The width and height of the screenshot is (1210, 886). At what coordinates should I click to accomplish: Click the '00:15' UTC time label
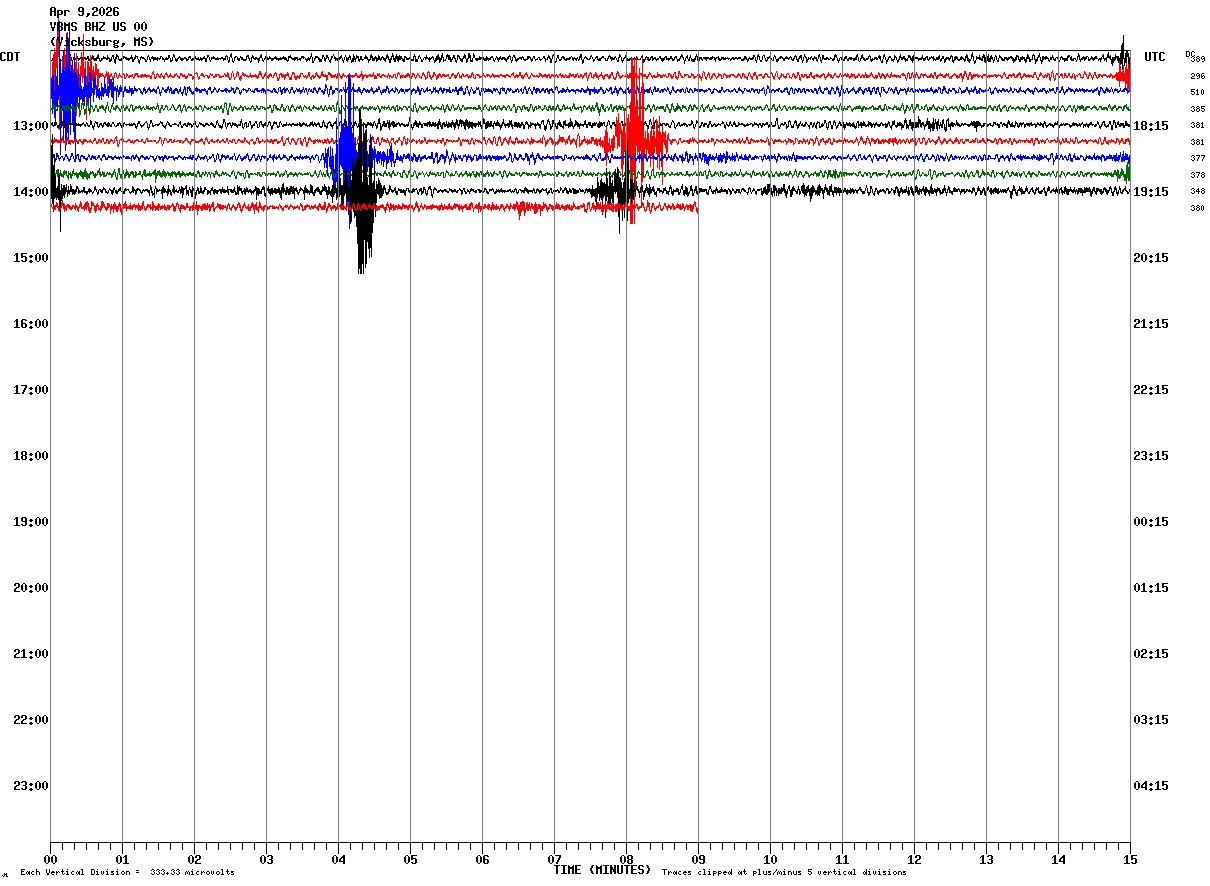(1151, 522)
